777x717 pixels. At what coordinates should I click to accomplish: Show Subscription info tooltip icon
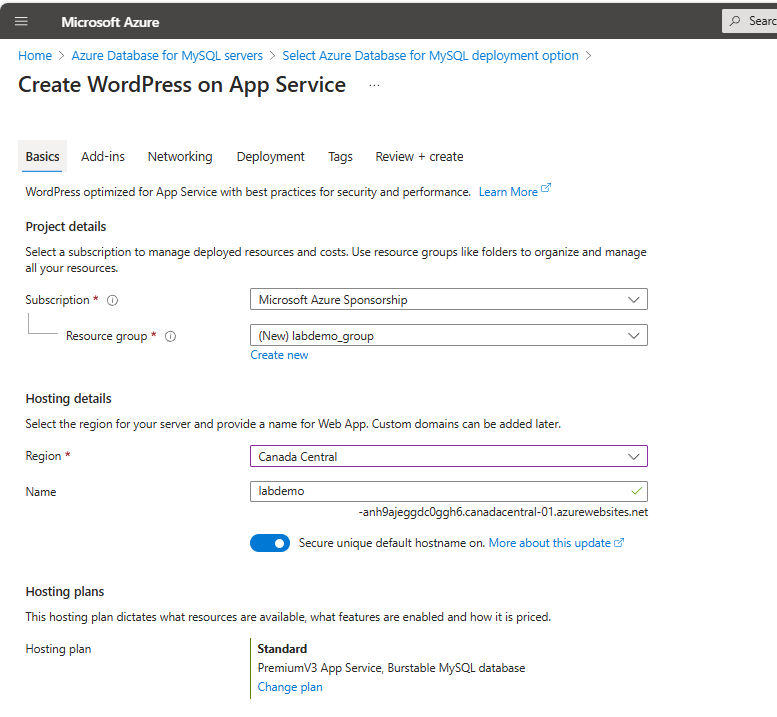pos(112,300)
